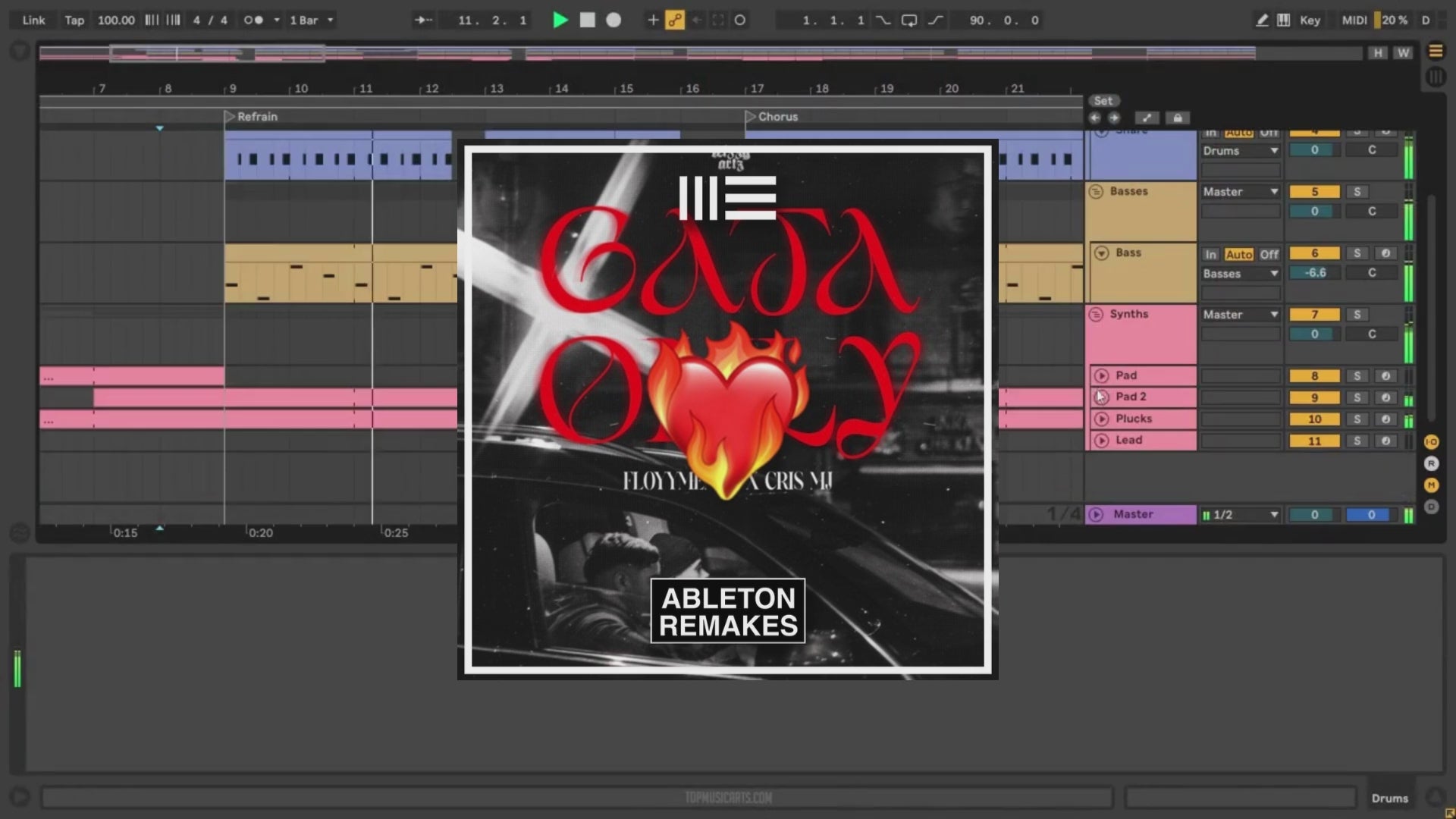1456x819 pixels.
Task: Click the Link button
Action: [33, 20]
